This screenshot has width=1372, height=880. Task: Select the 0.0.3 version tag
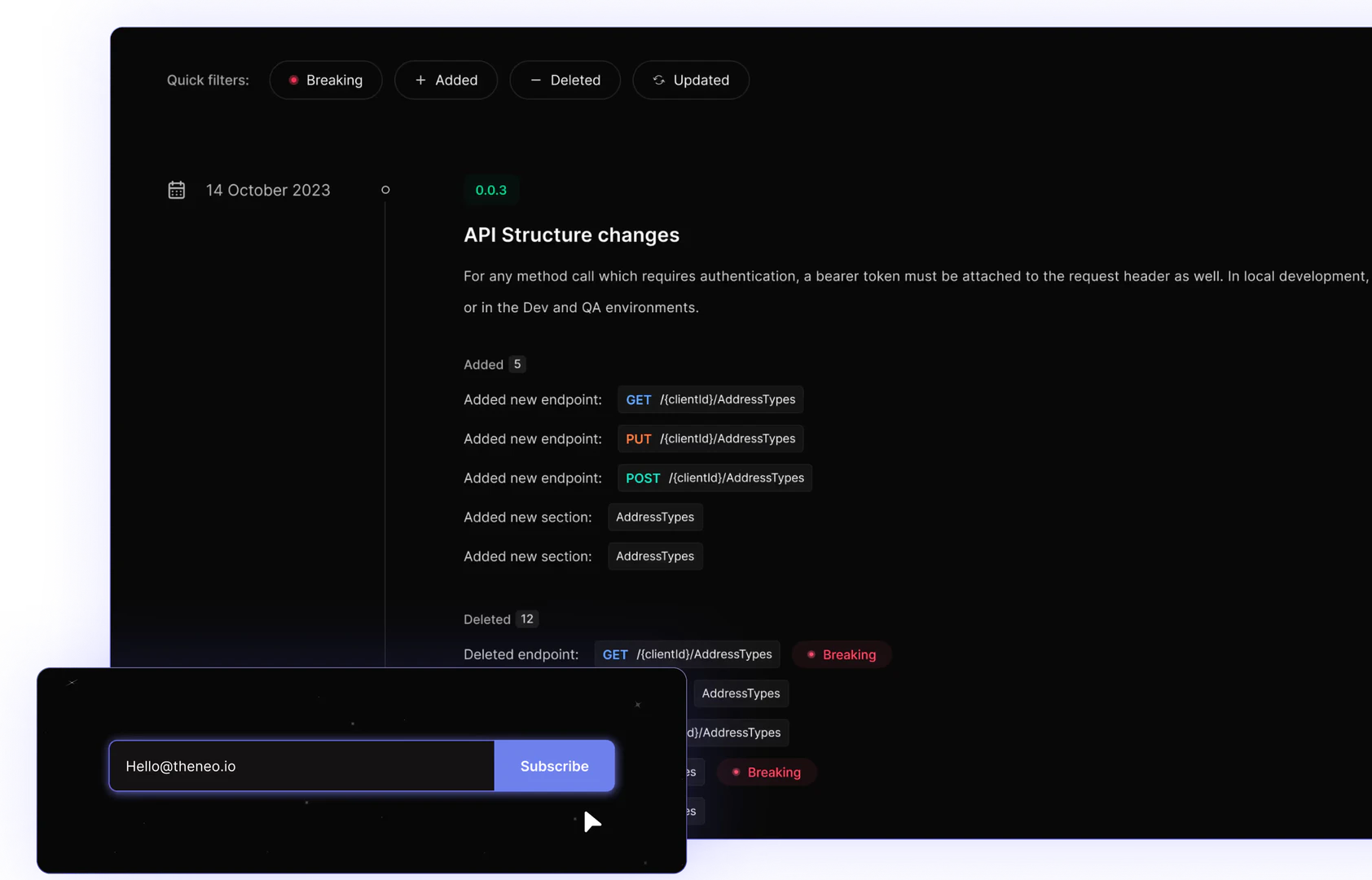click(491, 190)
